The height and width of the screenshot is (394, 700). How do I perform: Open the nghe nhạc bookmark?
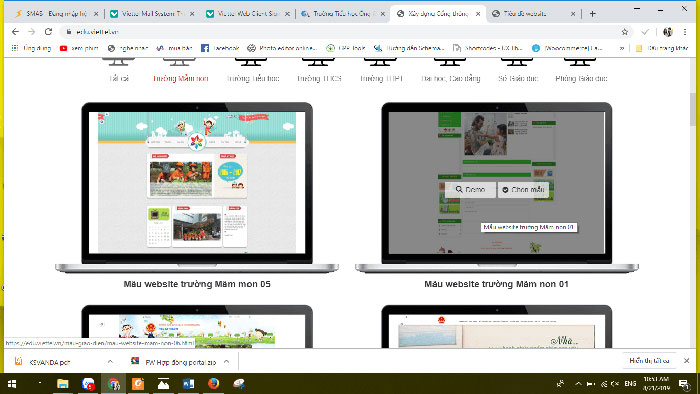click(128, 48)
